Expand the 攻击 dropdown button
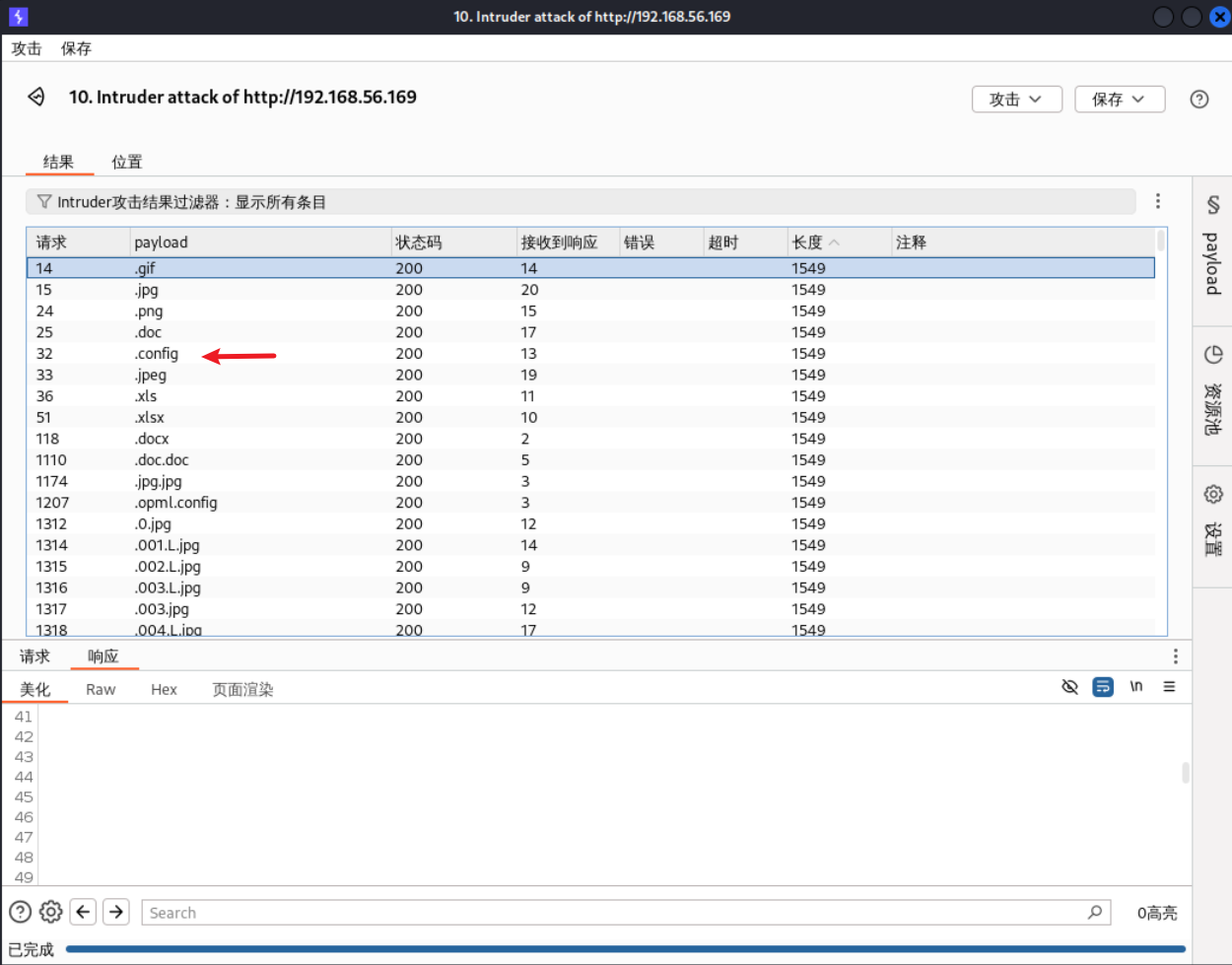1232x965 pixels. tap(1016, 99)
